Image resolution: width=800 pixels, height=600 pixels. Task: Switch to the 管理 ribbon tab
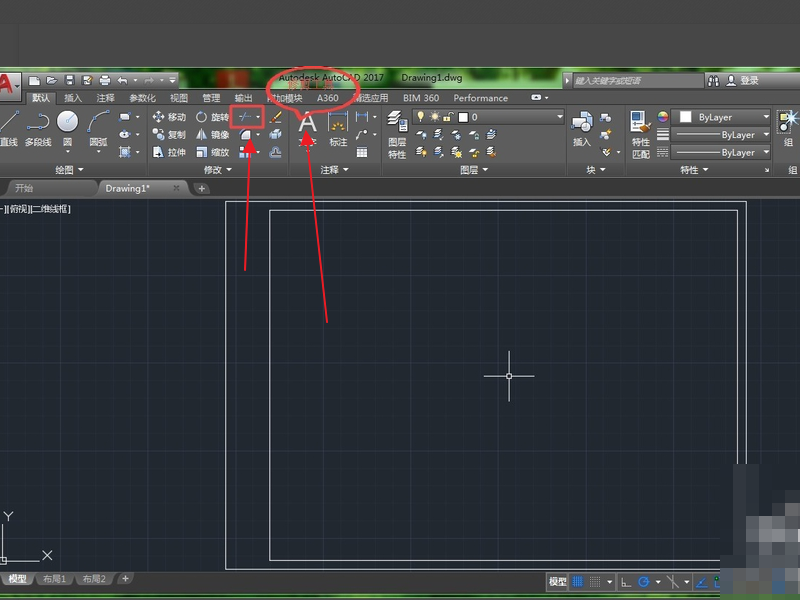[x=211, y=98]
